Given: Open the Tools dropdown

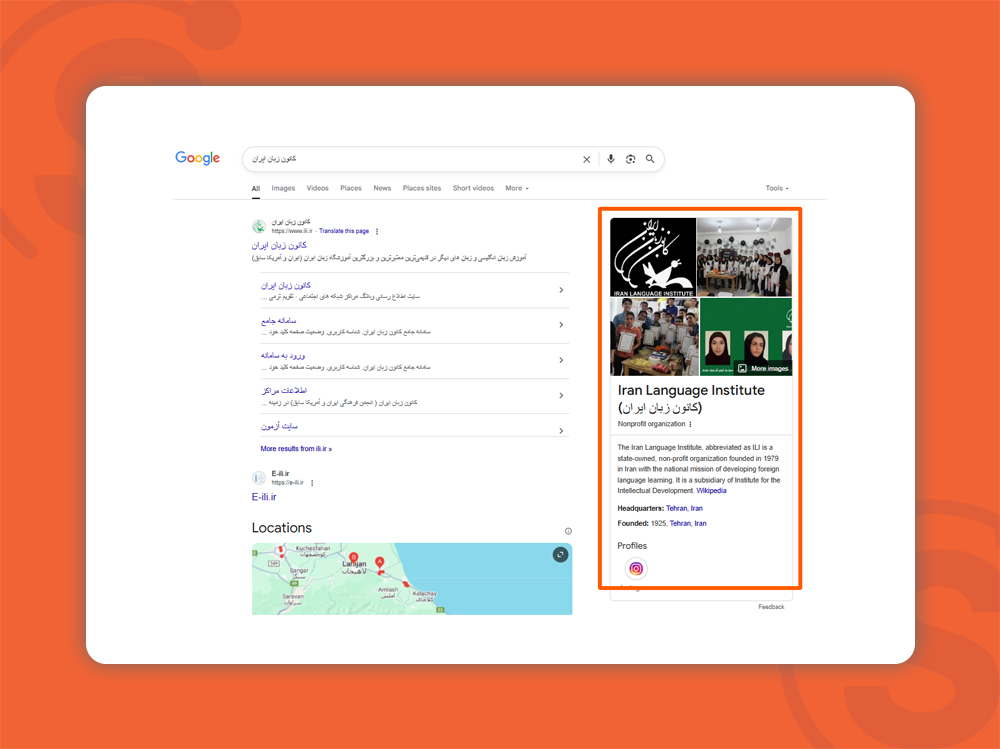Looking at the screenshot, I should click(x=777, y=188).
